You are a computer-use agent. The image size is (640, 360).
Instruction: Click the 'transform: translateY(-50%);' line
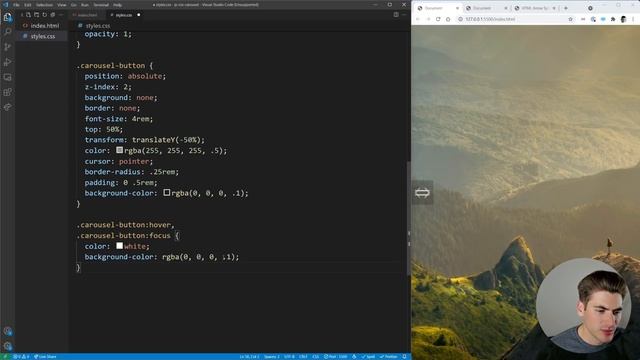(144, 140)
